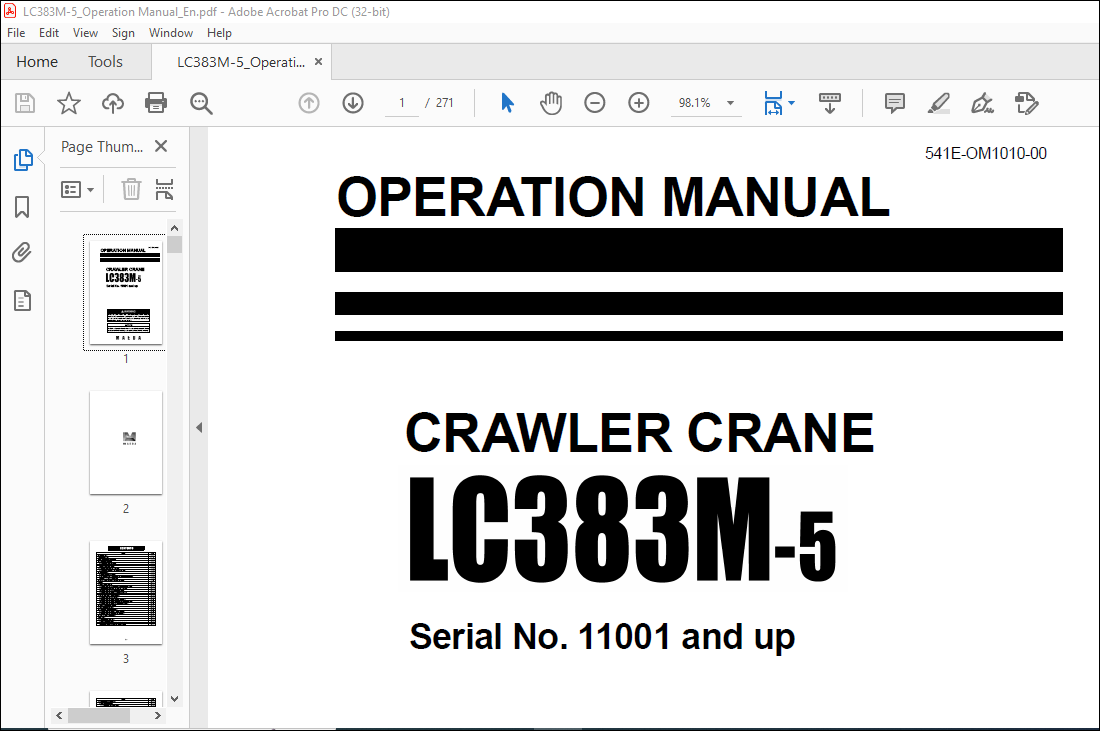Open Page Thumbnails sidebar icon
This screenshot has height=731, width=1100.
pyautogui.click(x=23, y=160)
